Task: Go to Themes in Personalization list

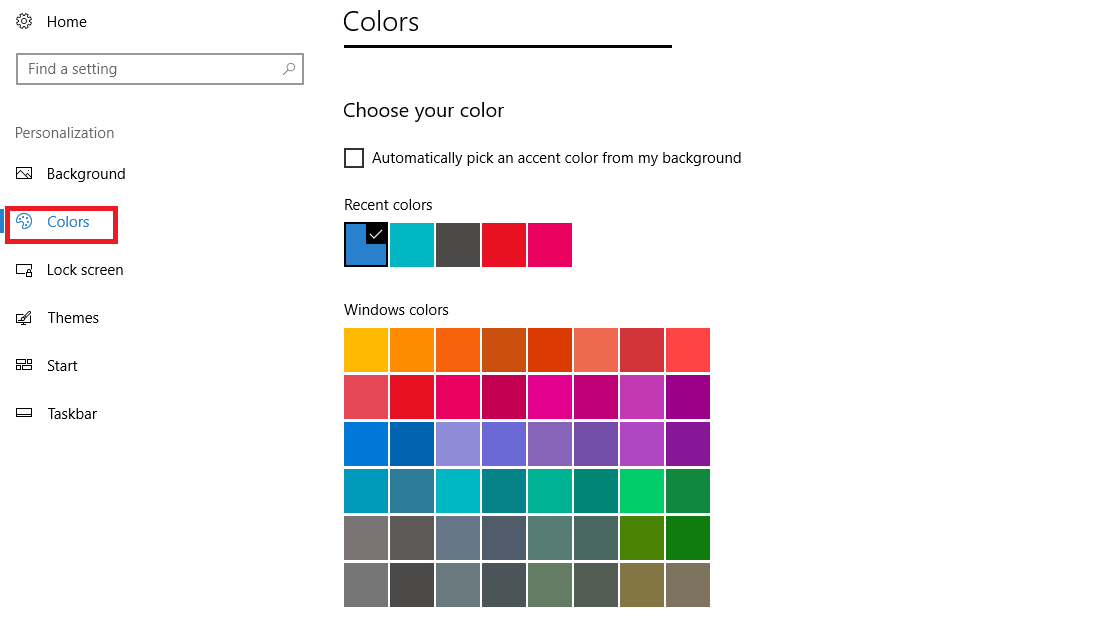Action: tap(73, 317)
